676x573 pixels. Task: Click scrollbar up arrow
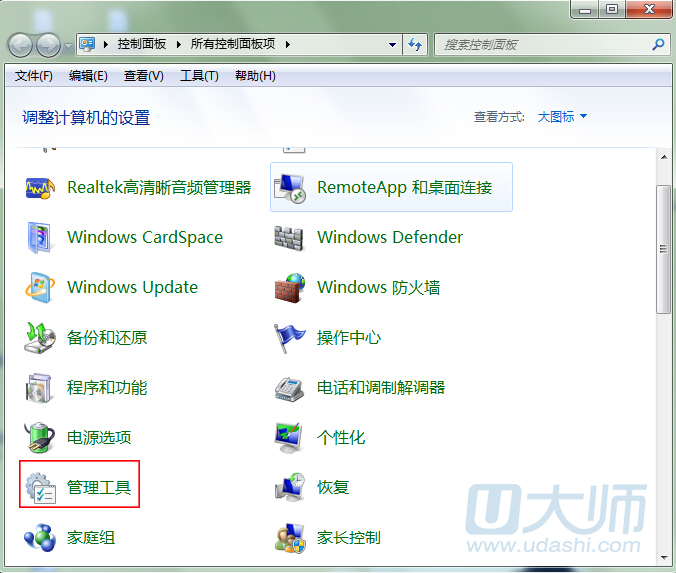(x=664, y=157)
